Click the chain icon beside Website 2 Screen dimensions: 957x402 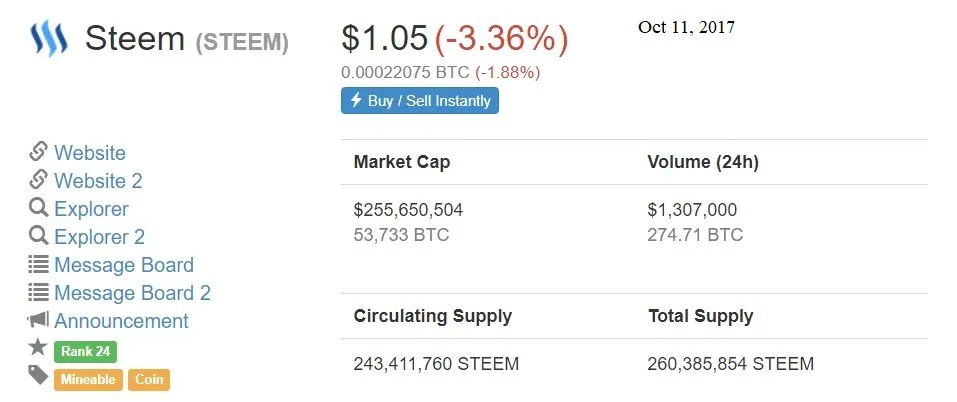[38, 180]
